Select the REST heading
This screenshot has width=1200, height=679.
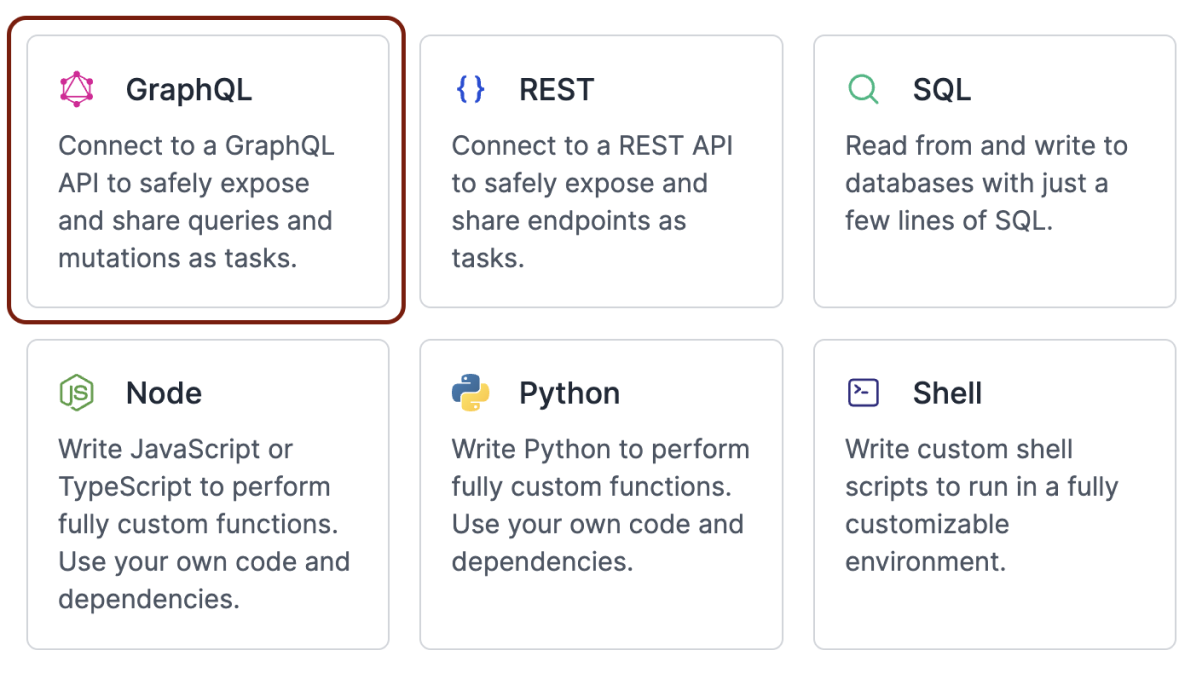(x=557, y=90)
